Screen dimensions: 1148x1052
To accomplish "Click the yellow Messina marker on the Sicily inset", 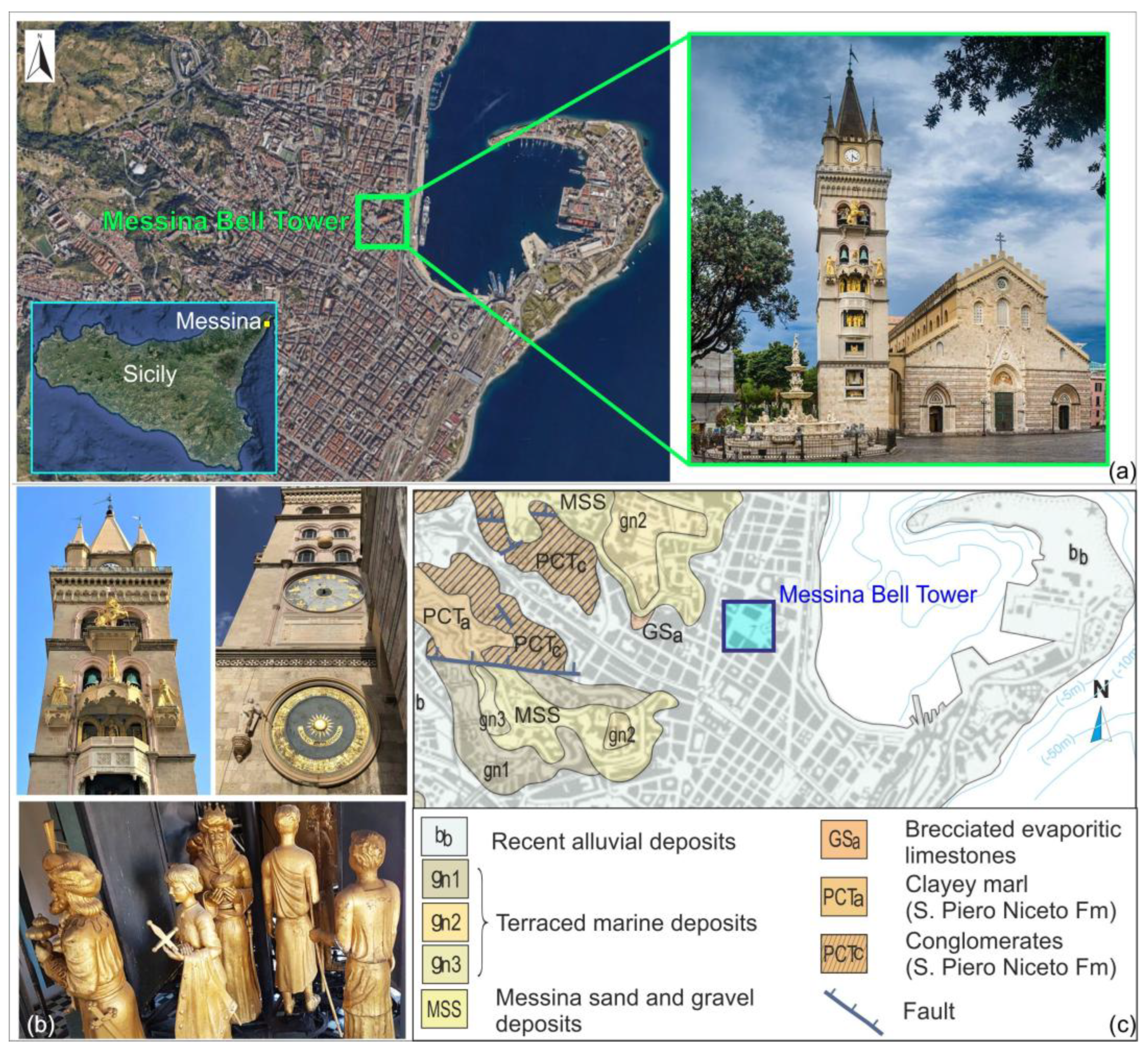I will (267, 324).
